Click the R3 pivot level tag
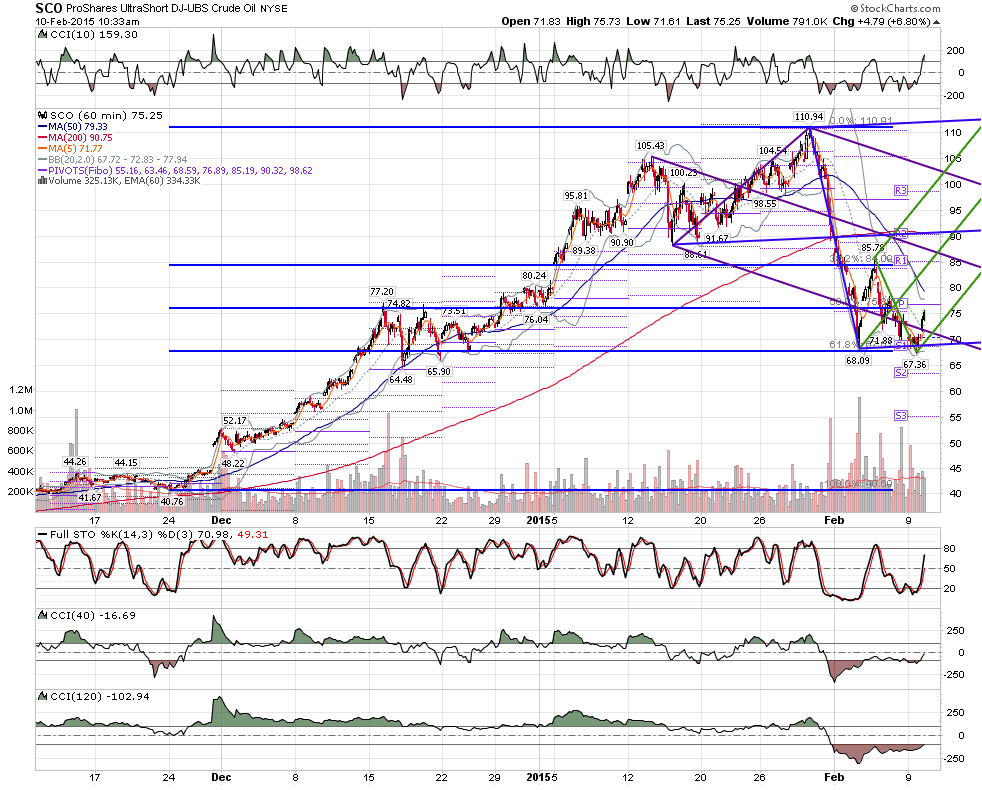Viewport: 982px width, 790px height. click(901, 190)
